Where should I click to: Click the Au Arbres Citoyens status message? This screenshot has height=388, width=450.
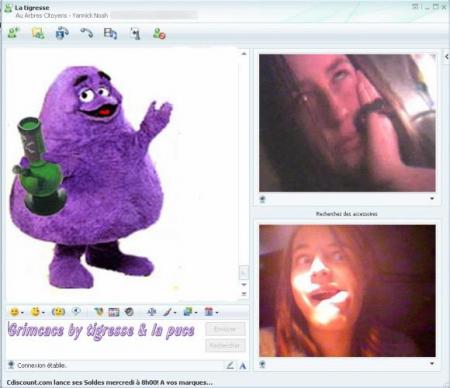[62, 16]
